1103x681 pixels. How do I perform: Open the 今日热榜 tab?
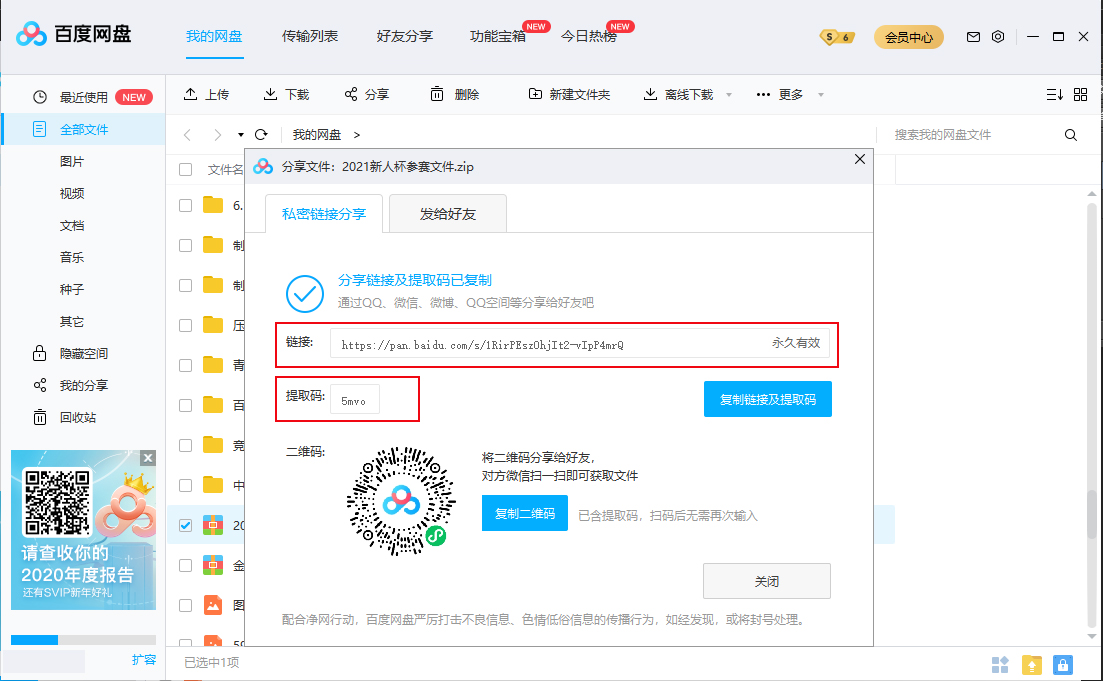coord(589,37)
